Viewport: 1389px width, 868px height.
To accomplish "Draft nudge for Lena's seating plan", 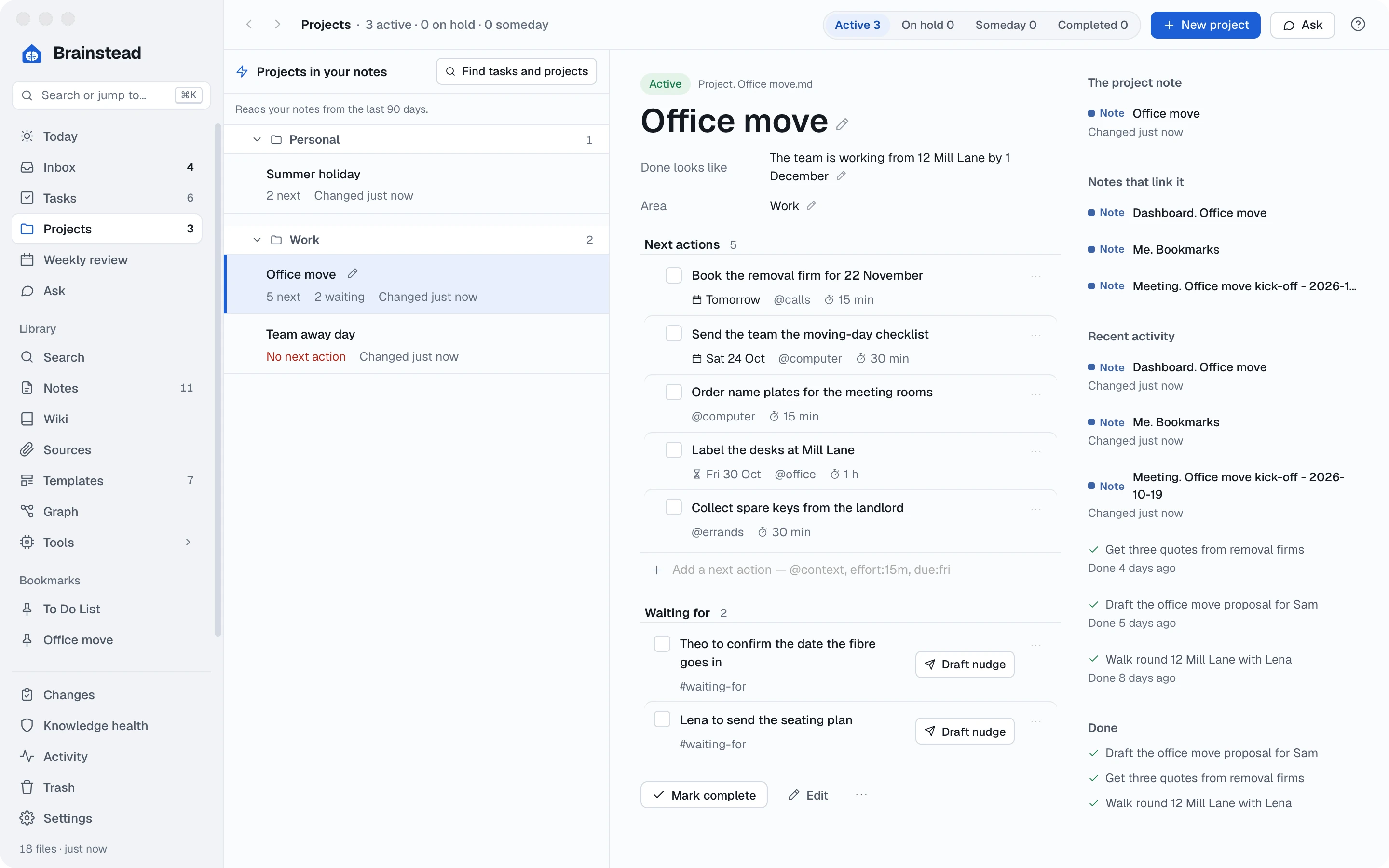I will click(964, 732).
